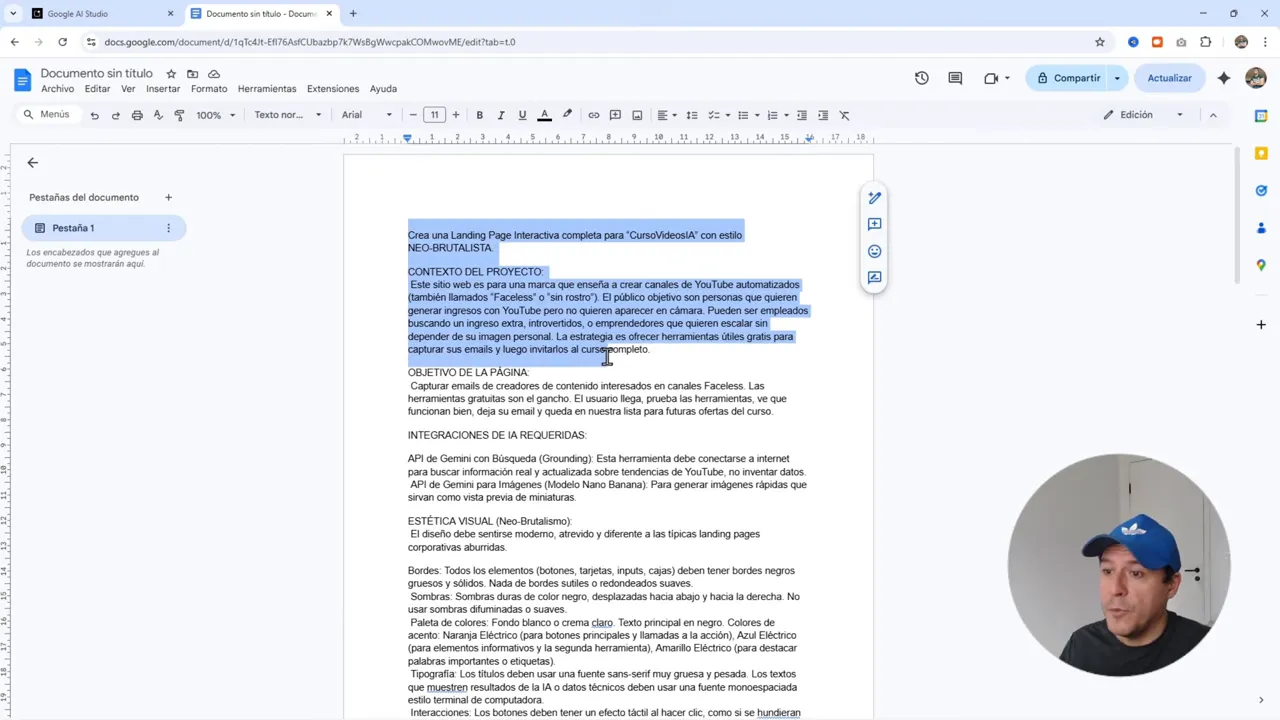Open the paint format tool
This screenshot has width=1280, height=720.
179,114
